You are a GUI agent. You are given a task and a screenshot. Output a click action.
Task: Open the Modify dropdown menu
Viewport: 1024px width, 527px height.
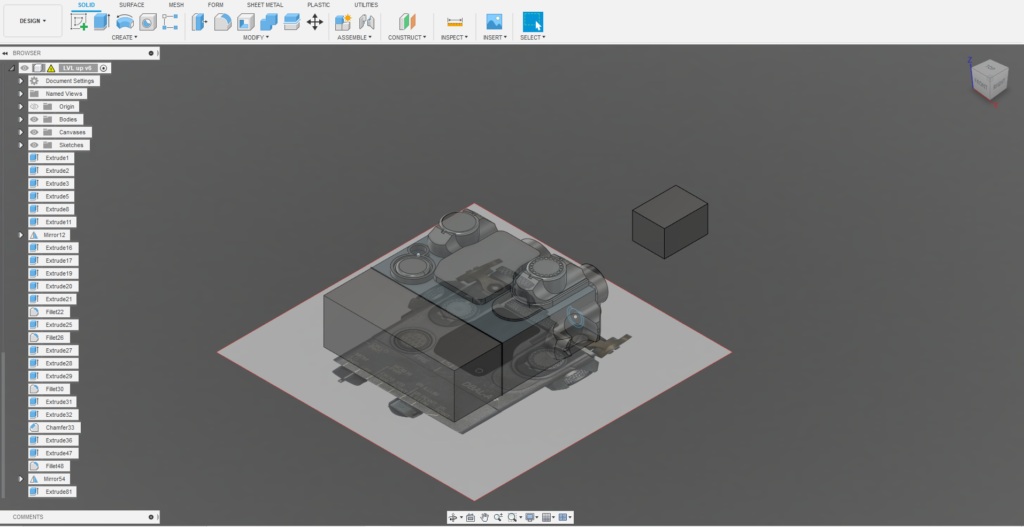coord(255,37)
